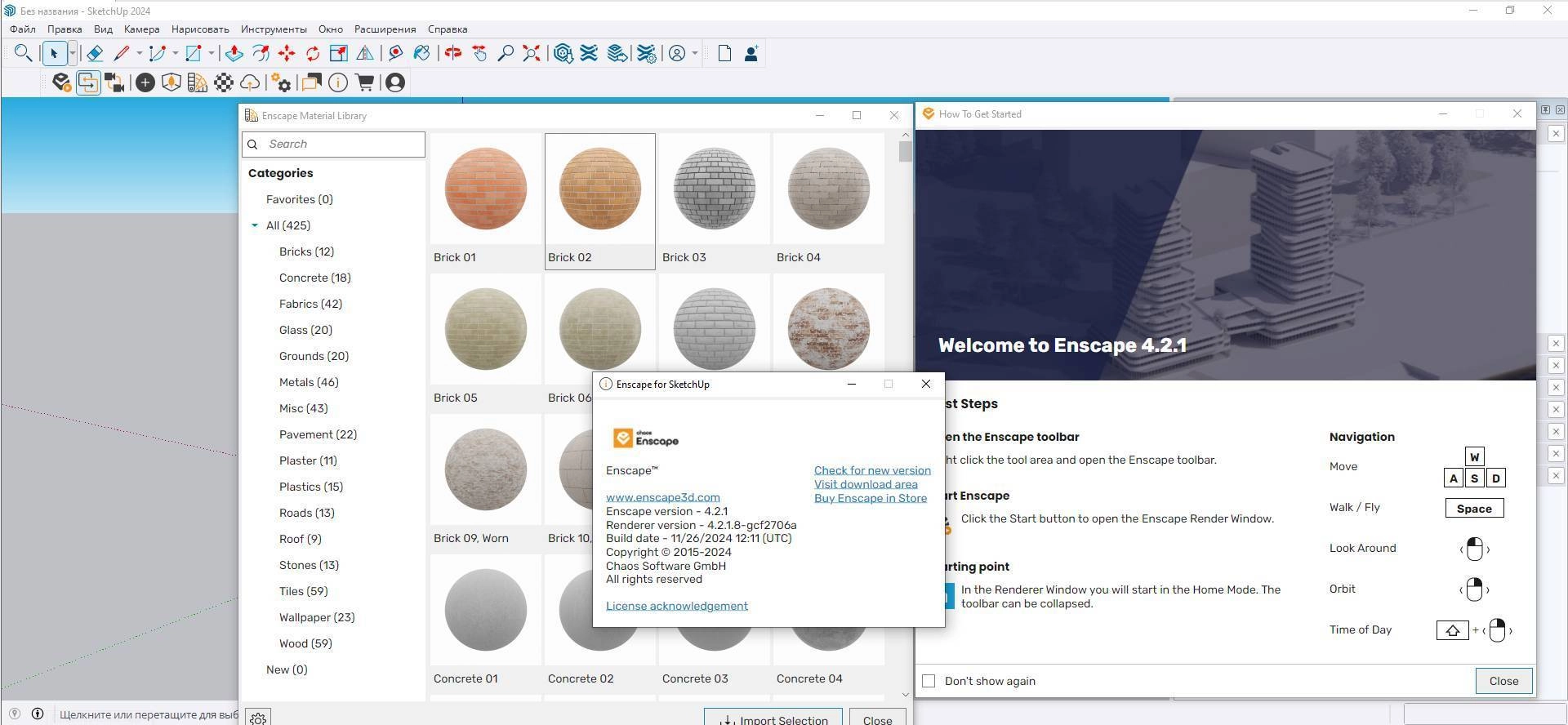This screenshot has width=1568, height=725.
Task: Click the material library vertical scrollbar thumb
Action: pyautogui.click(x=905, y=152)
